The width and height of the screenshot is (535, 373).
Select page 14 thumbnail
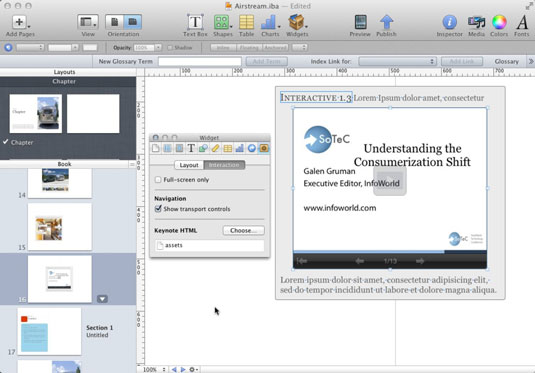pos(60,183)
